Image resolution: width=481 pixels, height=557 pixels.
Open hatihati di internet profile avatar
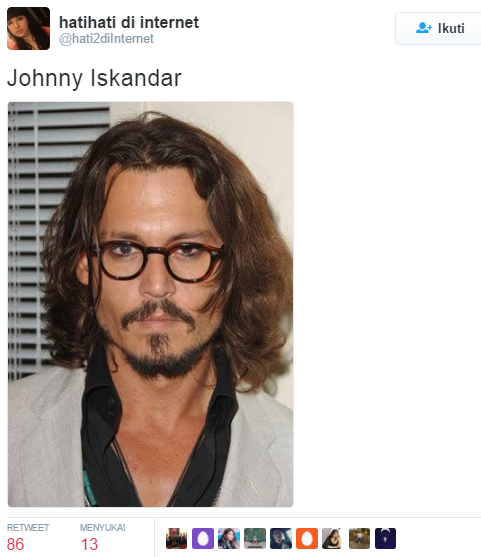(x=28, y=28)
